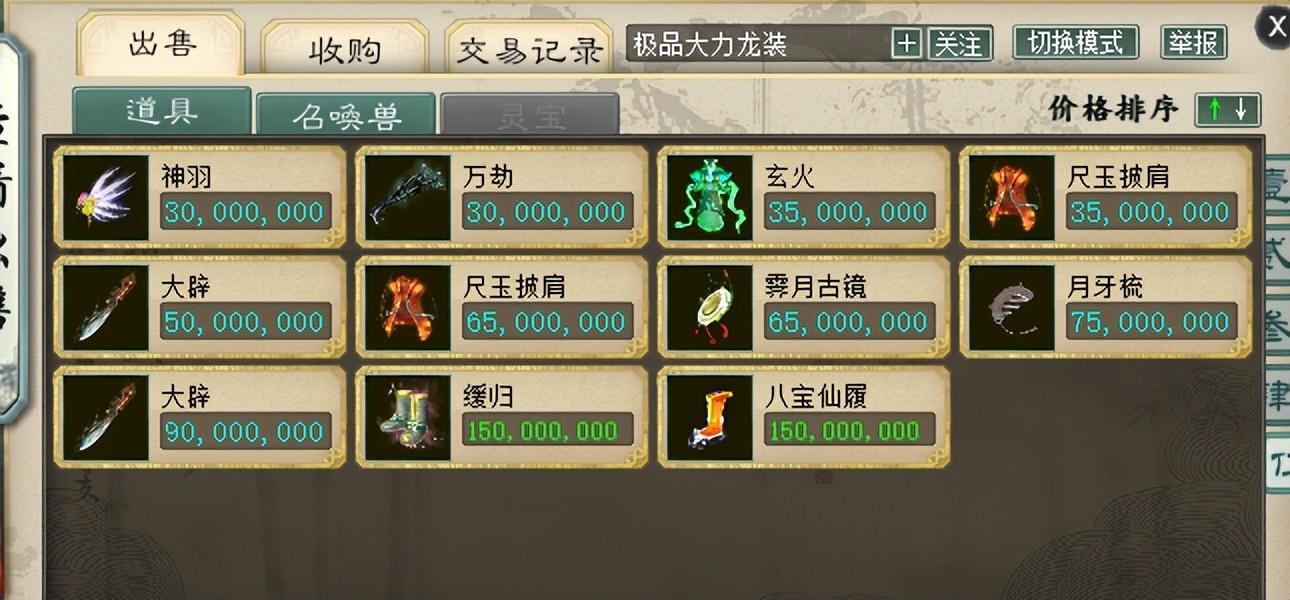Click the 大辟 listing priced 90,000,000
The height and width of the screenshot is (600, 1290).
click(x=200, y=417)
